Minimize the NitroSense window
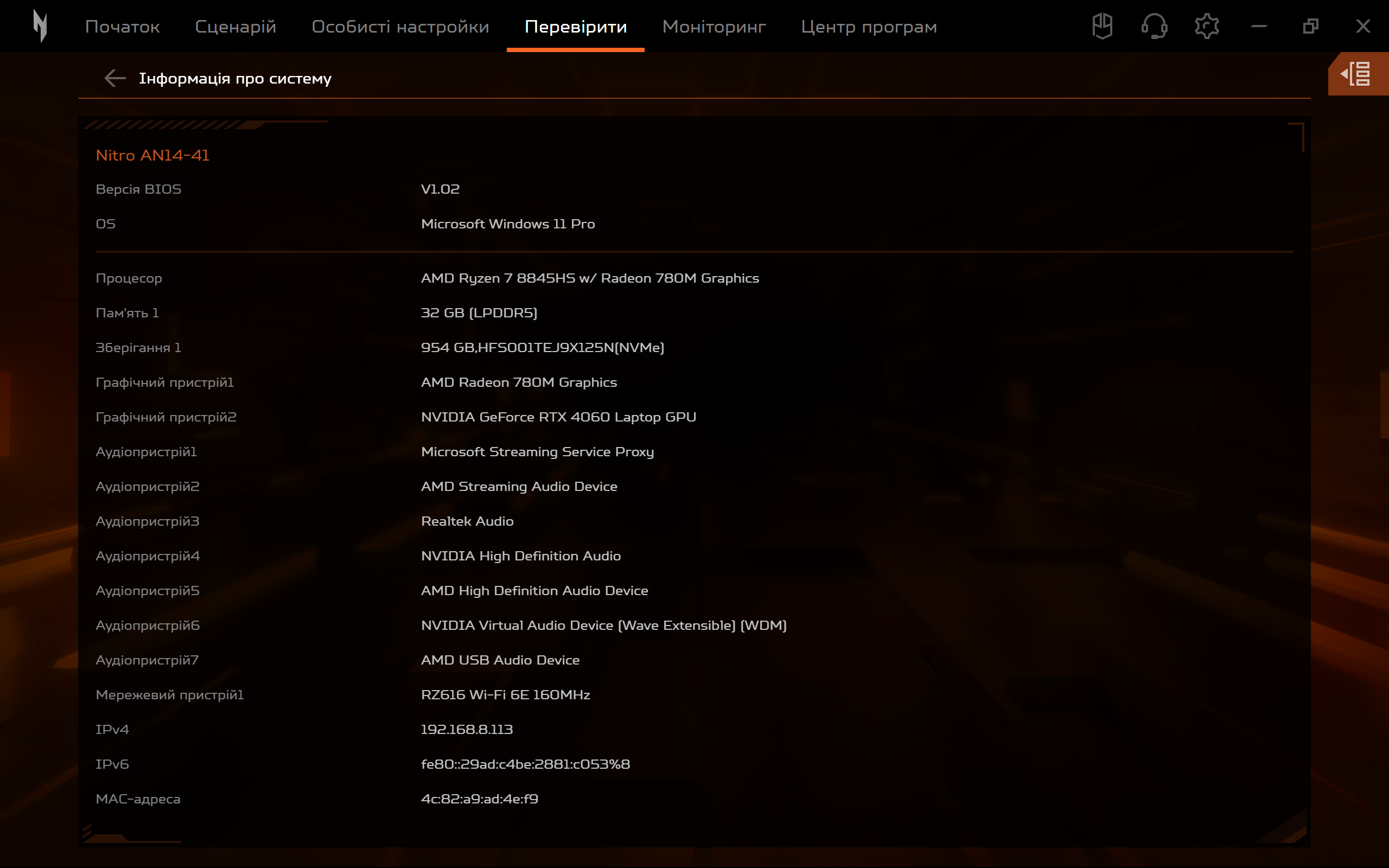The width and height of the screenshot is (1389, 868). (x=1260, y=25)
